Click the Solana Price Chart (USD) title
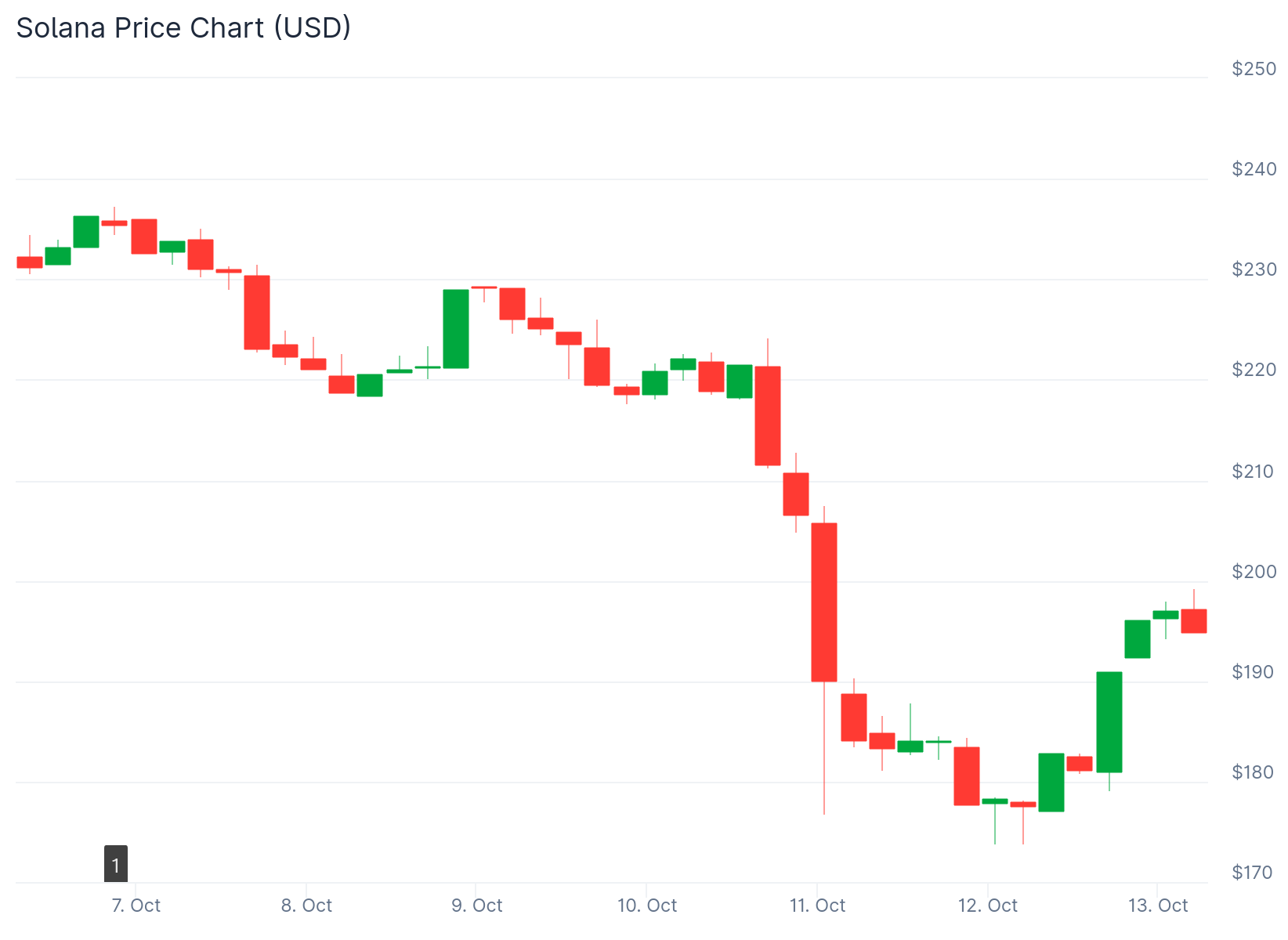 [x=183, y=28]
